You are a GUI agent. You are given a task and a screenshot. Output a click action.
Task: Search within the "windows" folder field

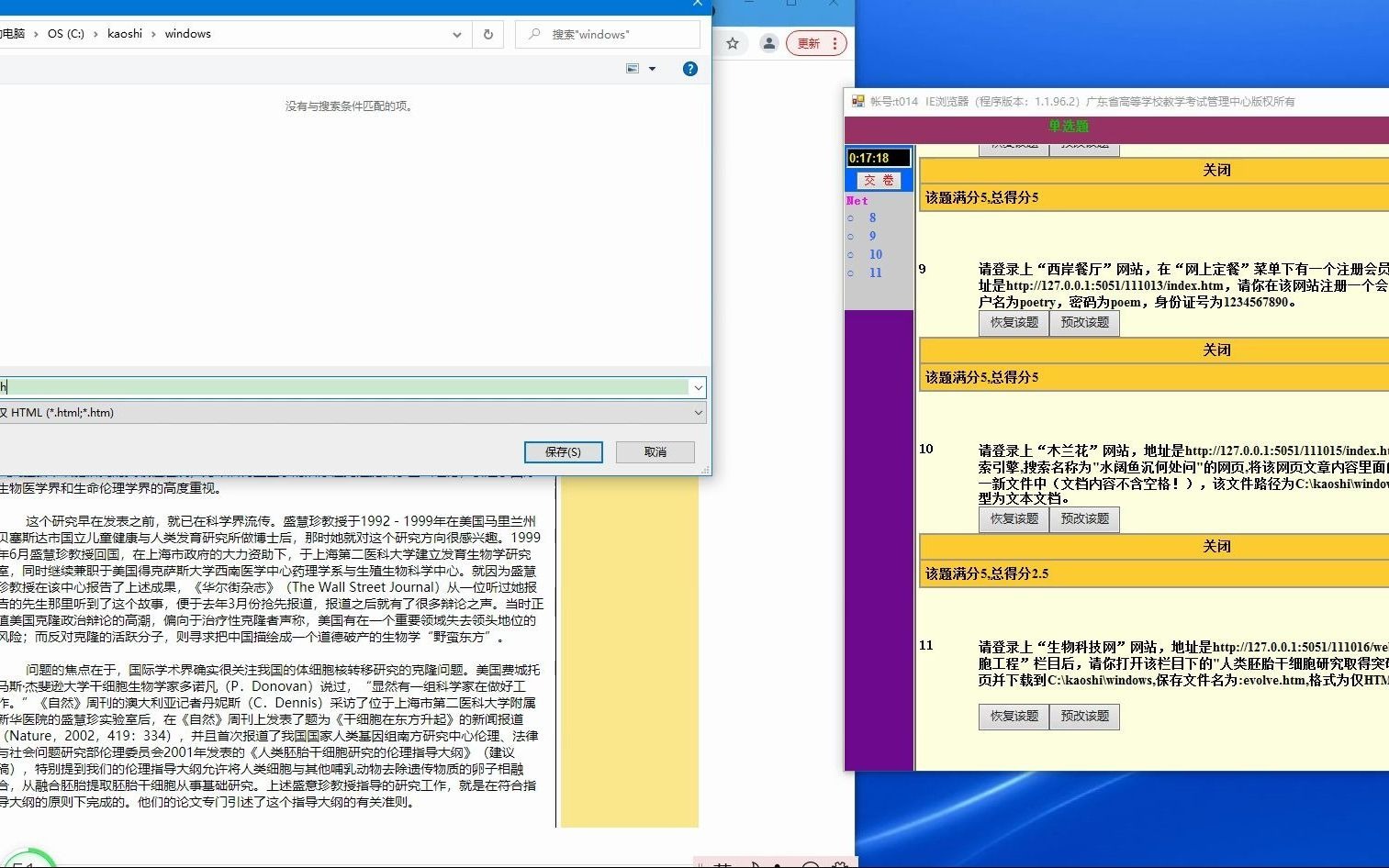(x=607, y=34)
